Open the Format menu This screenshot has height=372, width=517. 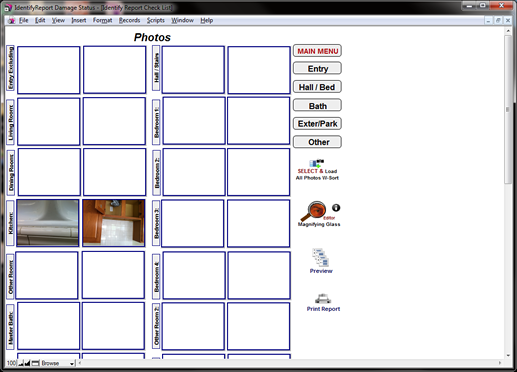[x=102, y=20]
